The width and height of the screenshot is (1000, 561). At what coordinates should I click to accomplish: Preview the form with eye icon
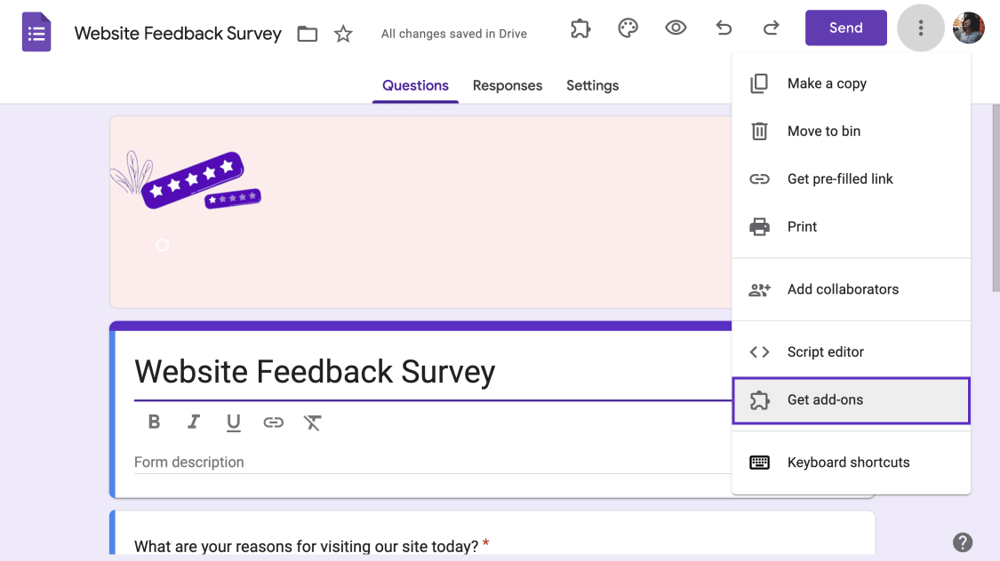click(676, 28)
